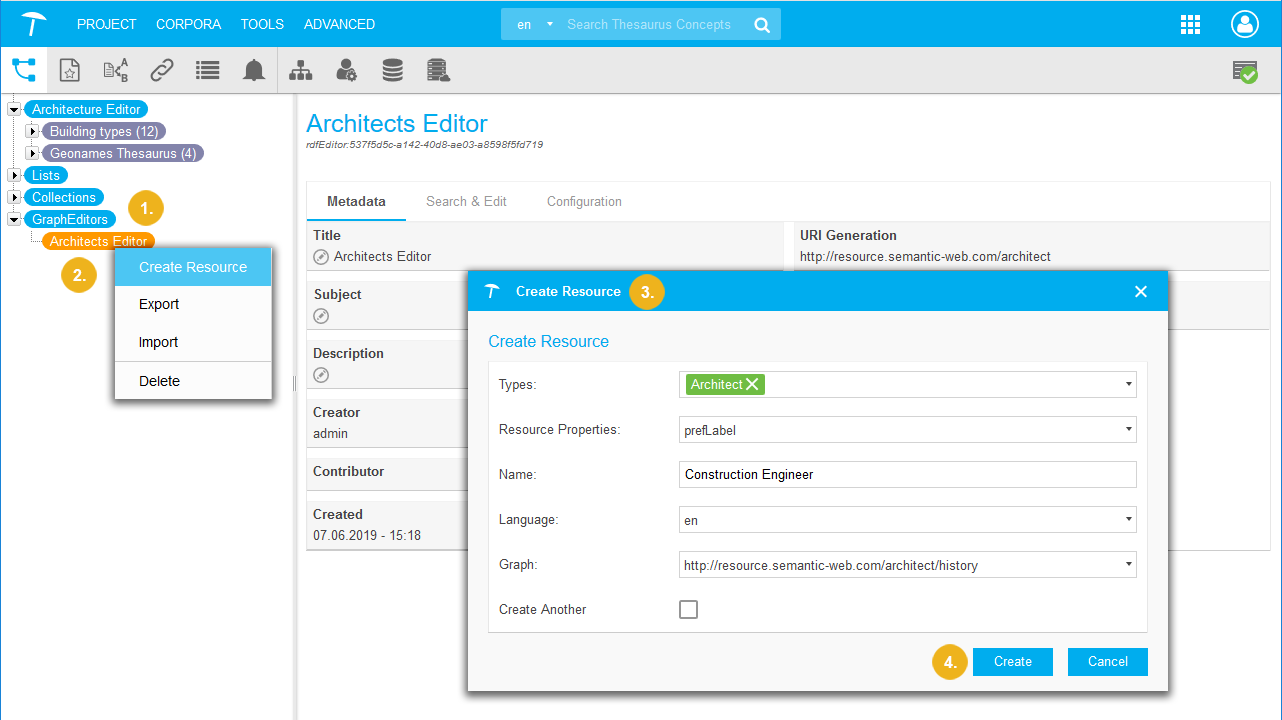
Task: Click the Name input field
Action: [x=906, y=474]
